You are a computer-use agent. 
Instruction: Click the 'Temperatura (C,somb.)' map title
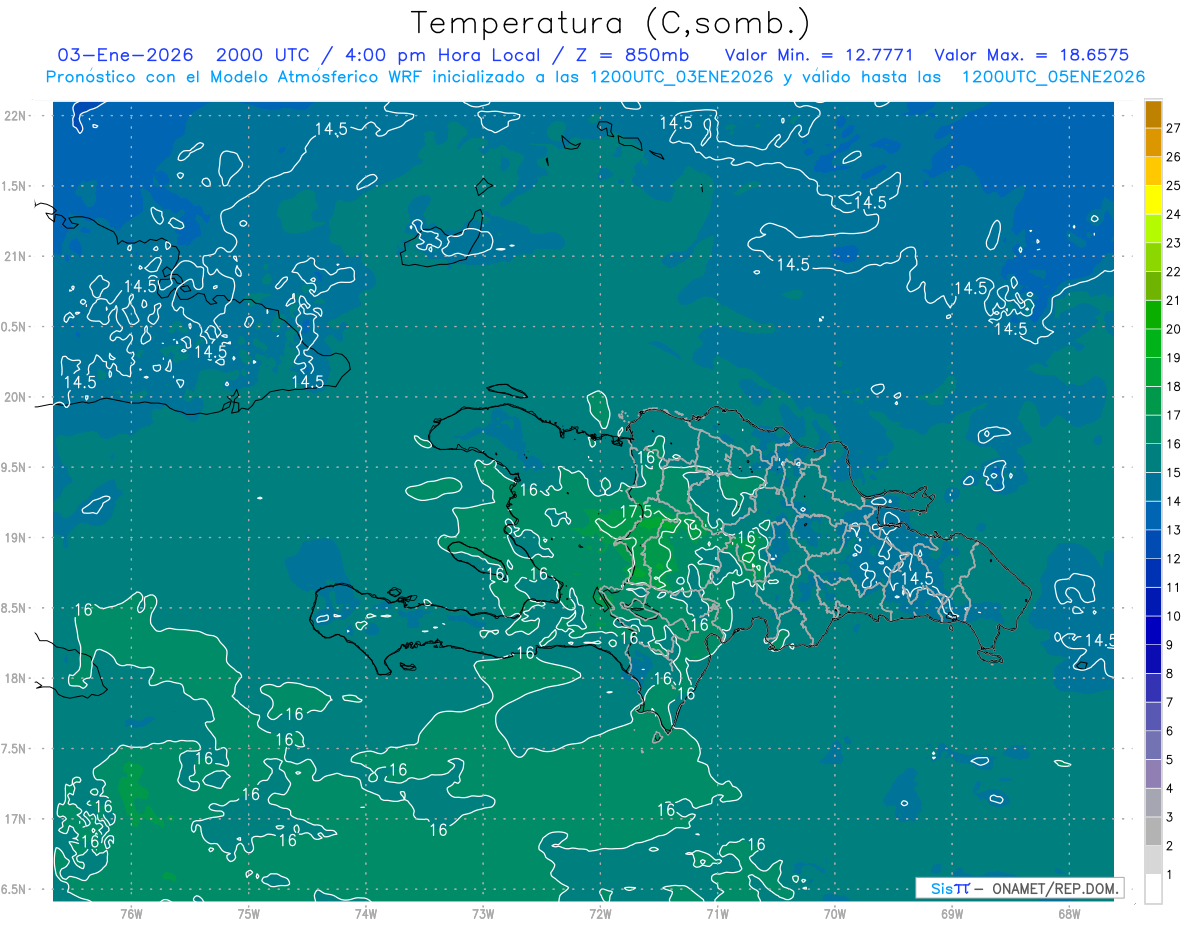coord(611,24)
